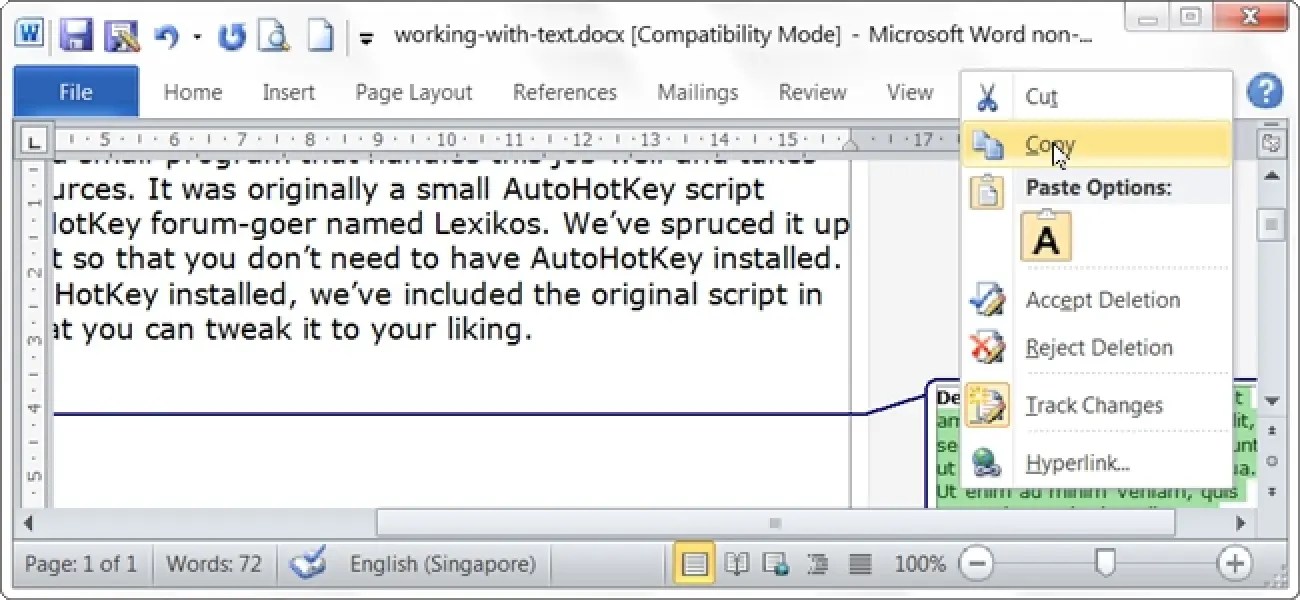Viewport: 1300px width, 600px height.
Task: Click the horizontal scrollbar thumb
Action: [774, 522]
